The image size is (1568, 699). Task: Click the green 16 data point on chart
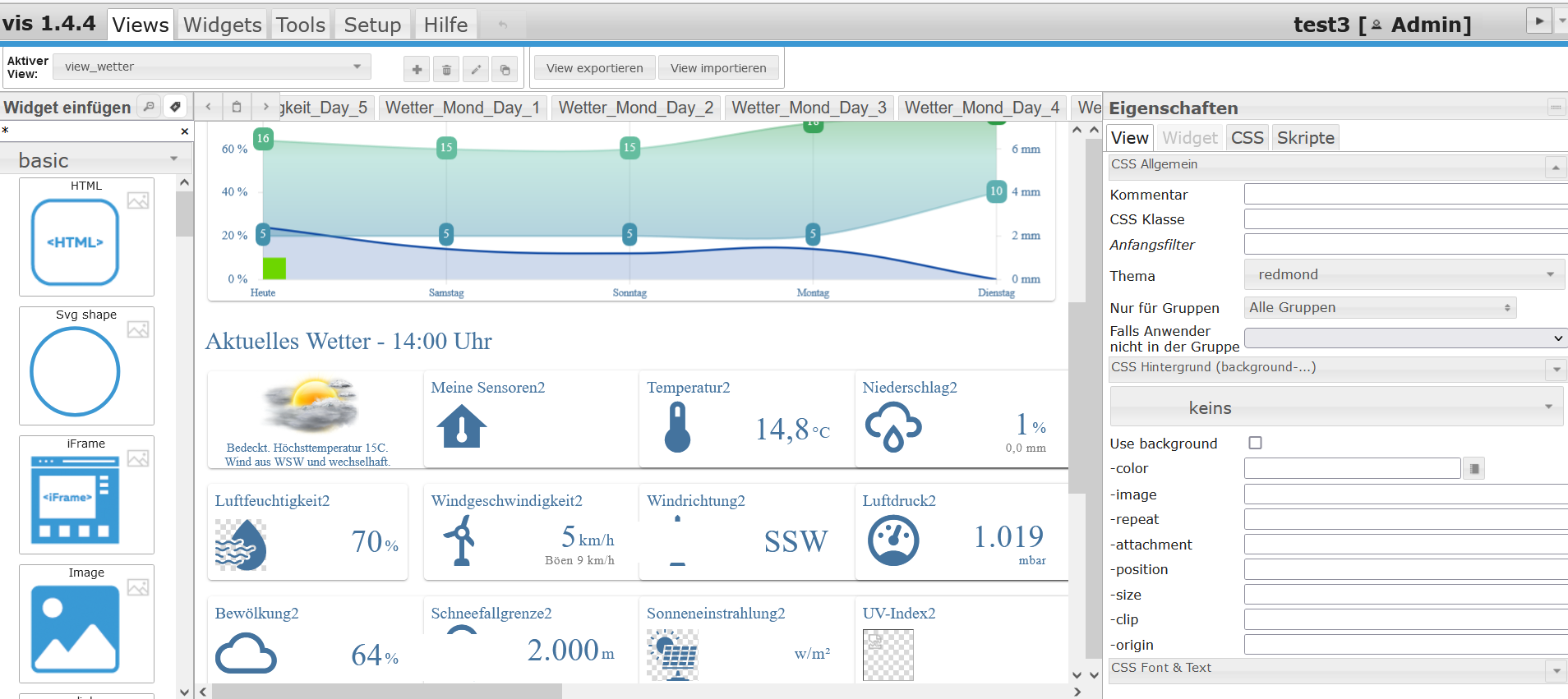(263, 138)
